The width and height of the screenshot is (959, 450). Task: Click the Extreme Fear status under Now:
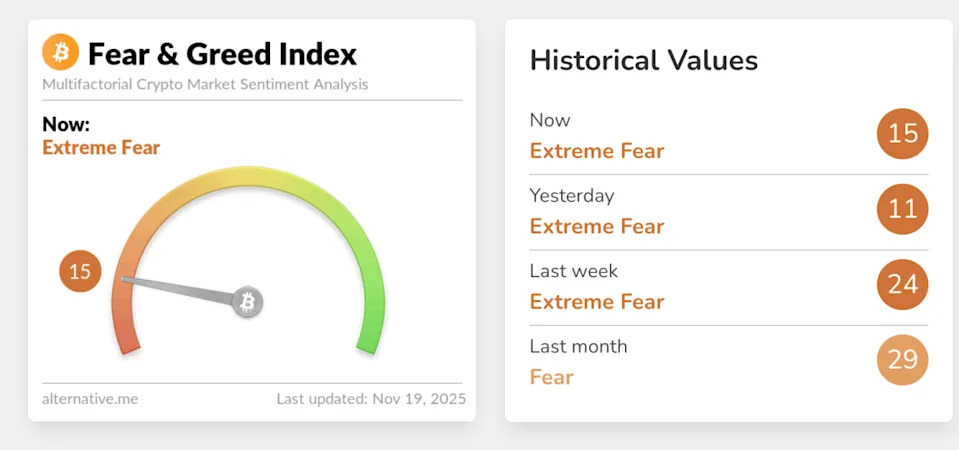pos(101,148)
